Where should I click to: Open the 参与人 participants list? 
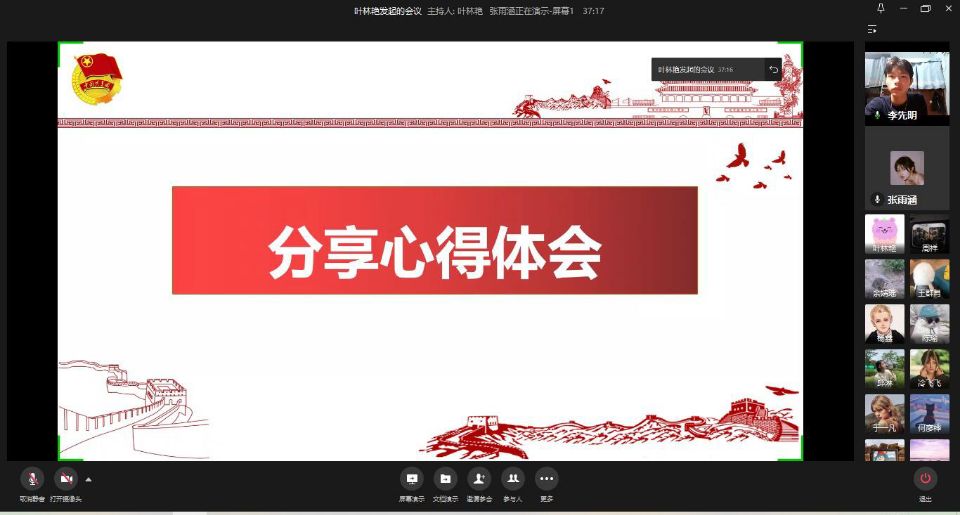point(513,479)
